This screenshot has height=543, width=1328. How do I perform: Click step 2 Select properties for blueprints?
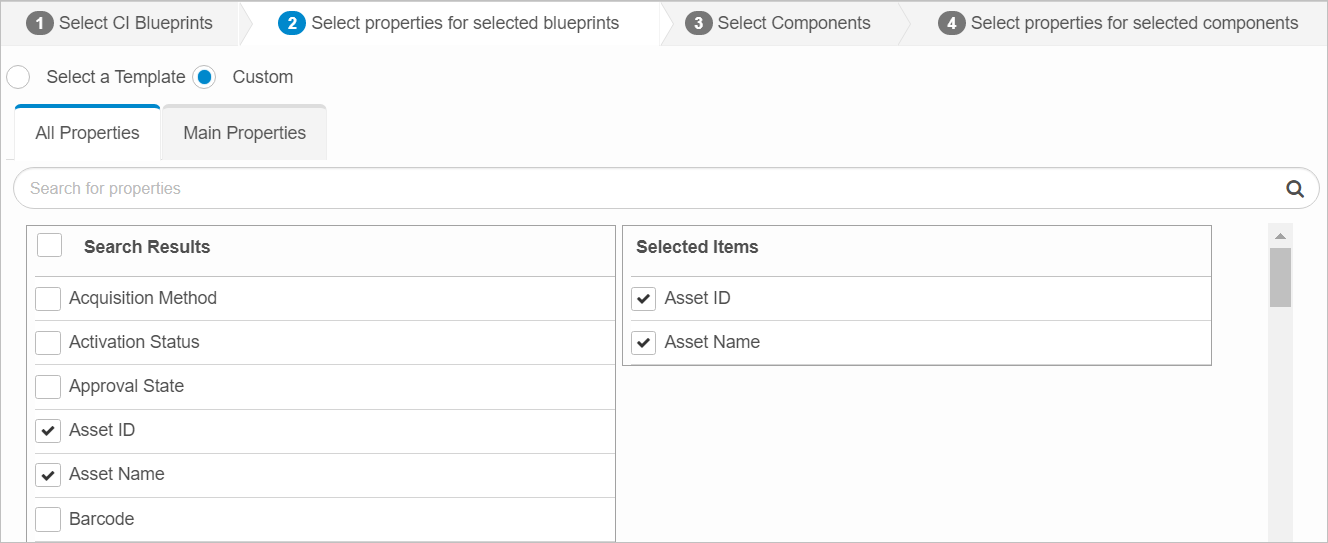coord(449,23)
